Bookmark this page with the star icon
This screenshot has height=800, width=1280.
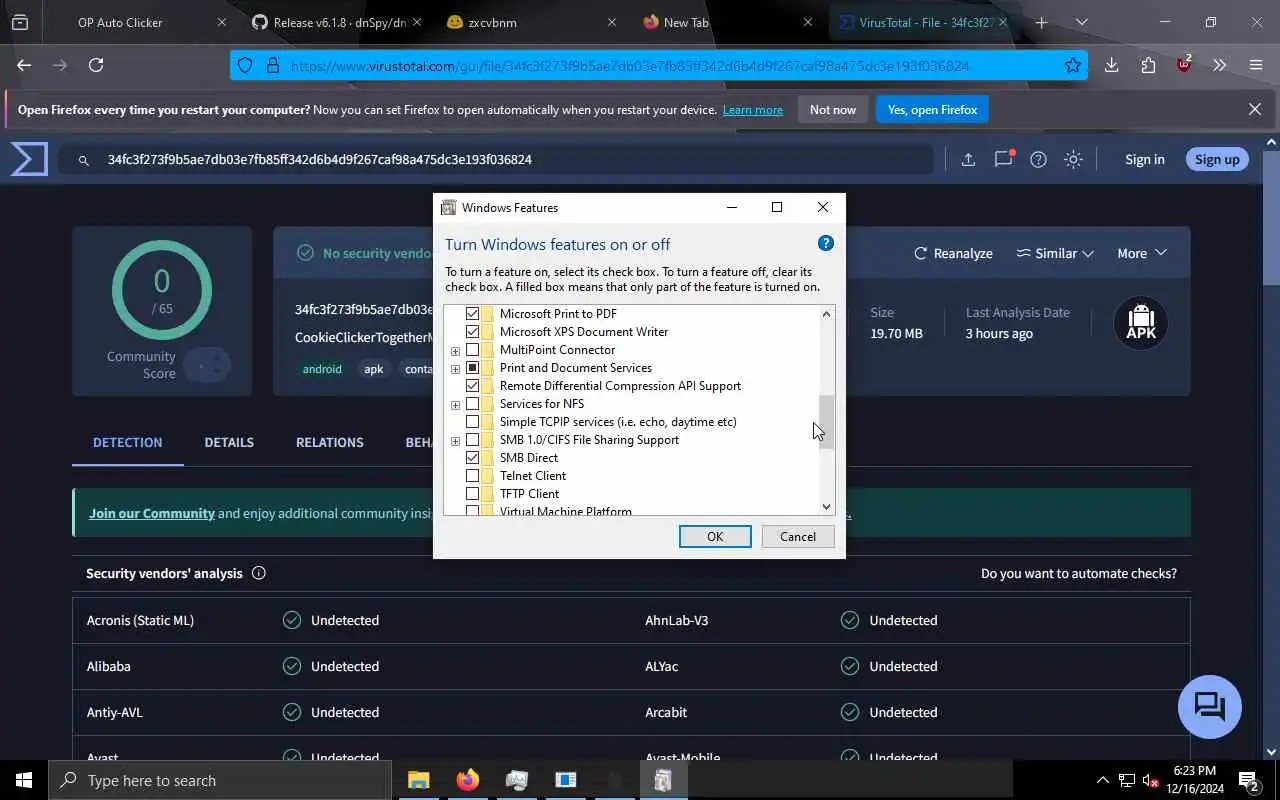click(x=1073, y=65)
